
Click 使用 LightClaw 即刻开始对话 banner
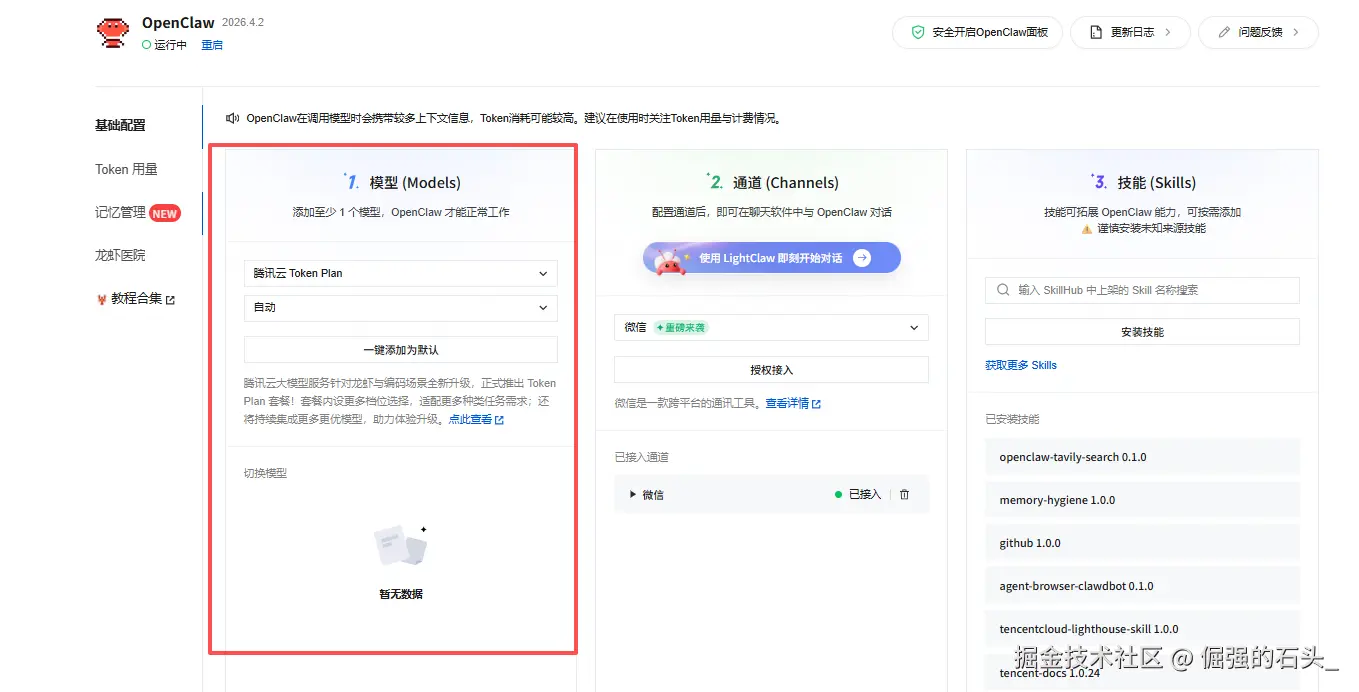click(771, 258)
